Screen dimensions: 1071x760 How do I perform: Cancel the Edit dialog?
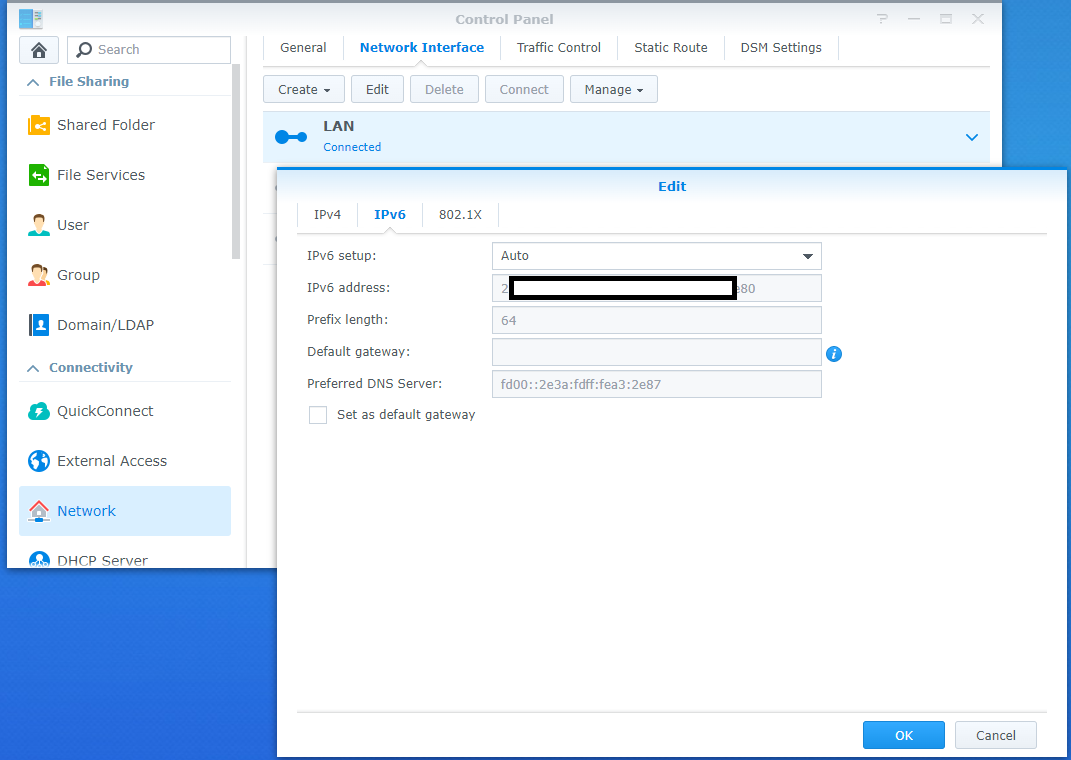[x=995, y=735]
